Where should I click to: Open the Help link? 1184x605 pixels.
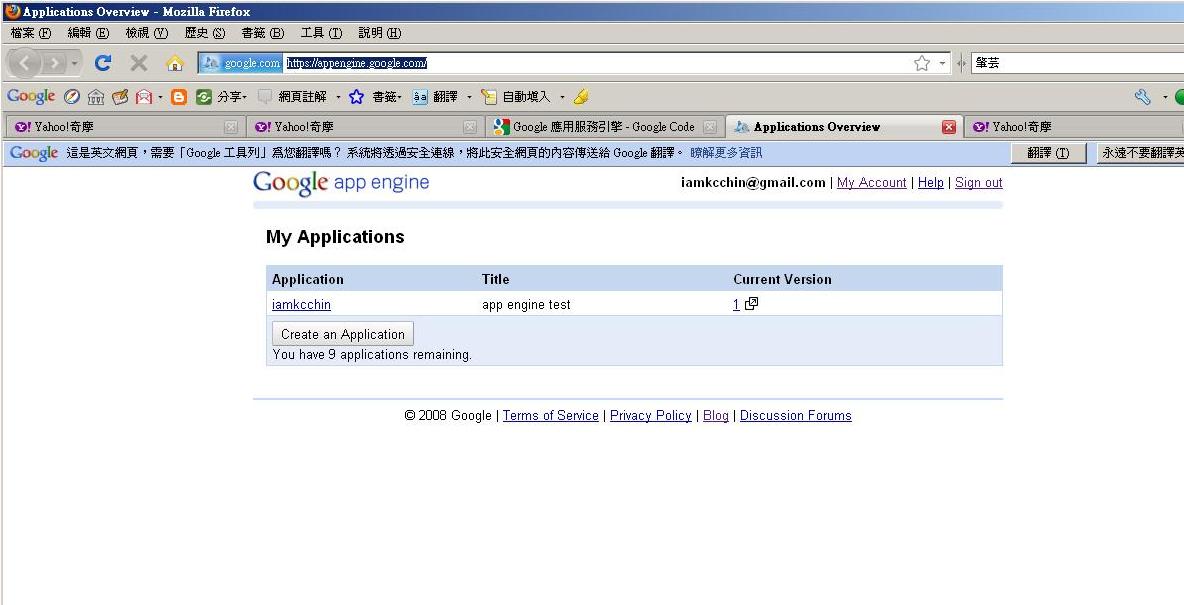(930, 183)
